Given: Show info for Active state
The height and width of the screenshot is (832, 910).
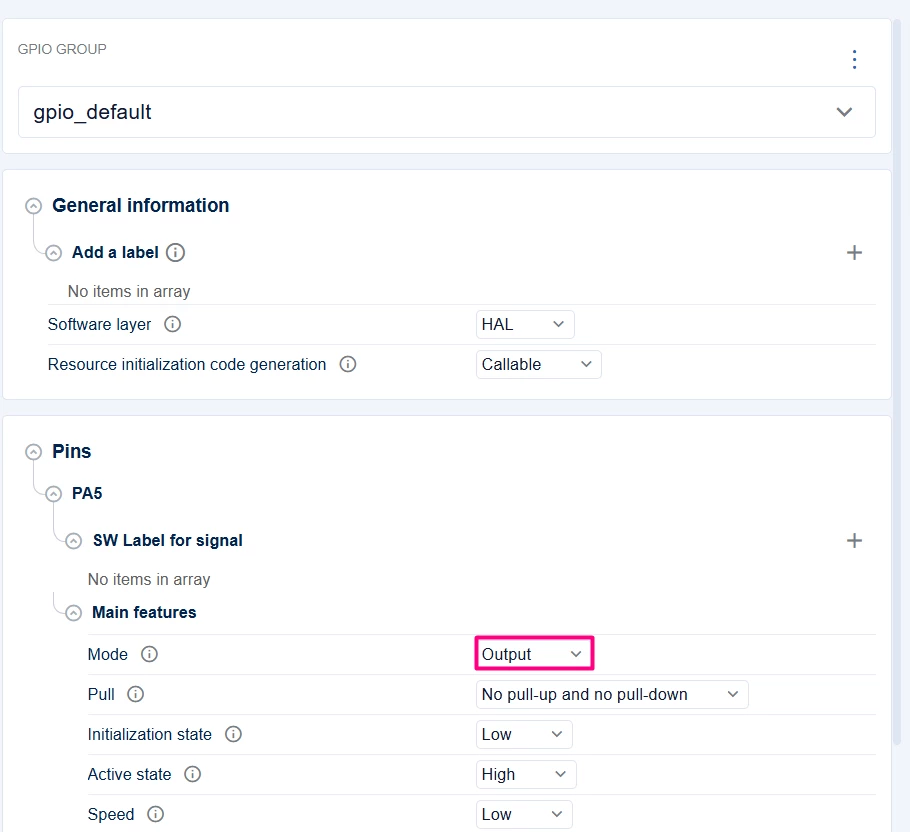Looking at the screenshot, I should [192, 774].
